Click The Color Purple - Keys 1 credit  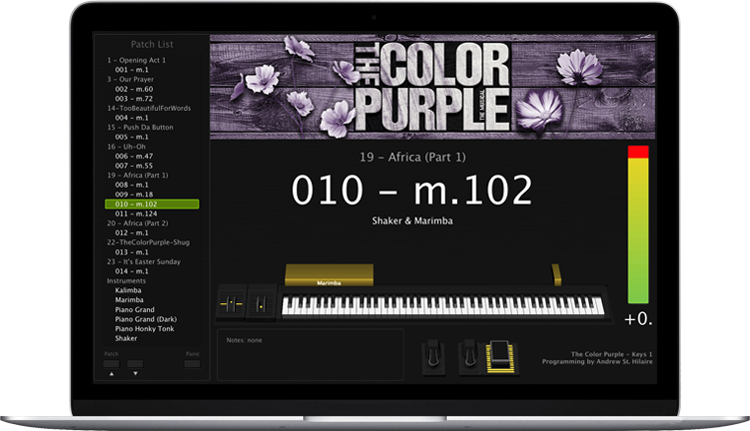[611, 354]
